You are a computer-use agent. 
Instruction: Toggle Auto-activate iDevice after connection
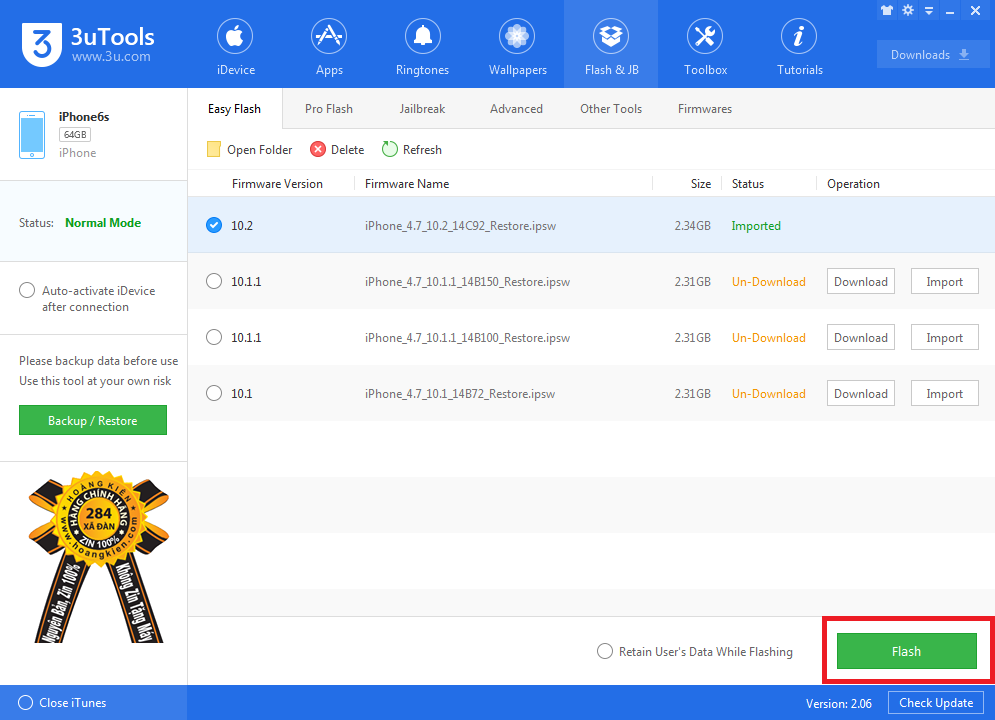27,291
